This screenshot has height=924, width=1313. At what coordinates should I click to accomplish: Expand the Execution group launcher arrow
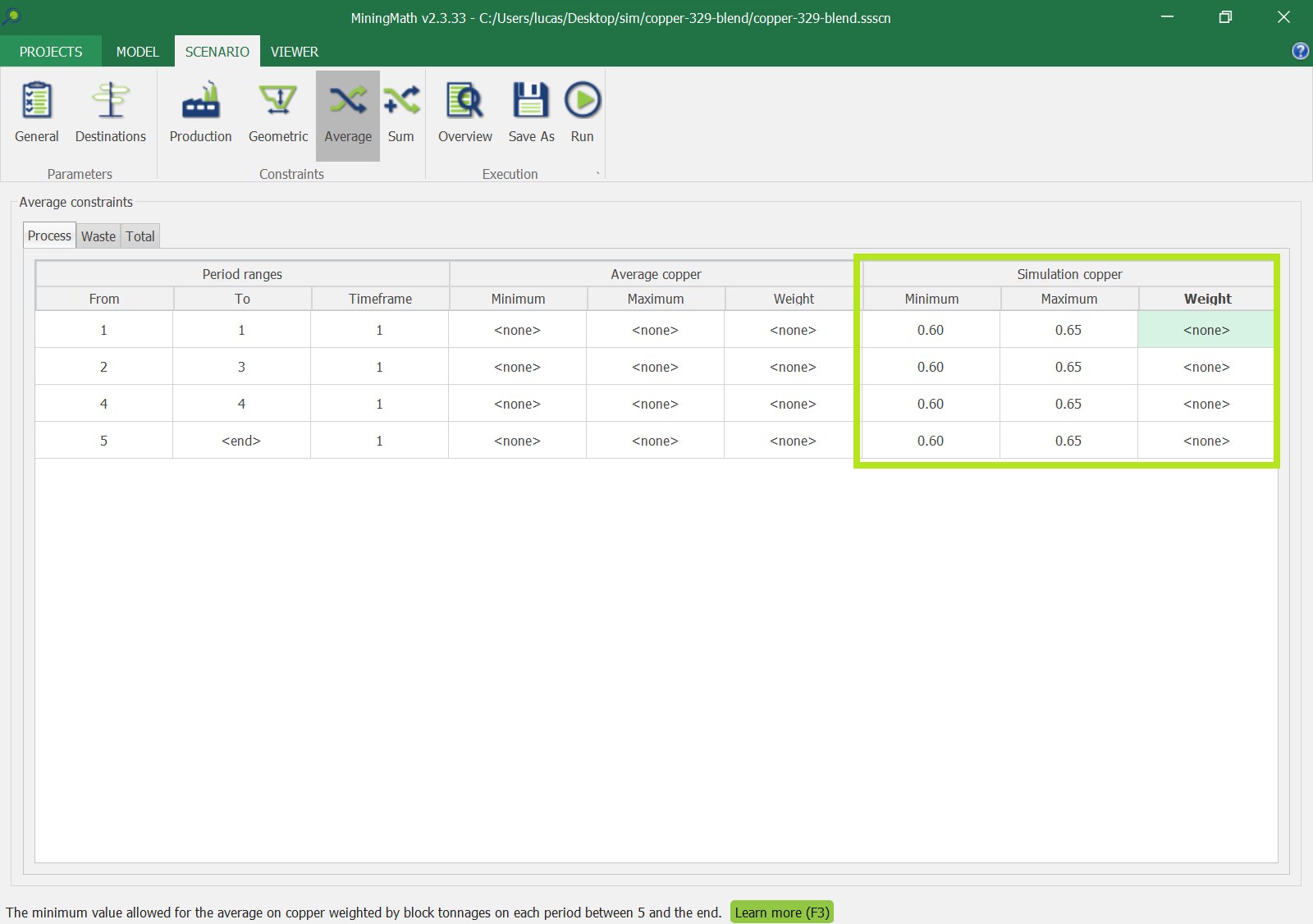tap(597, 174)
